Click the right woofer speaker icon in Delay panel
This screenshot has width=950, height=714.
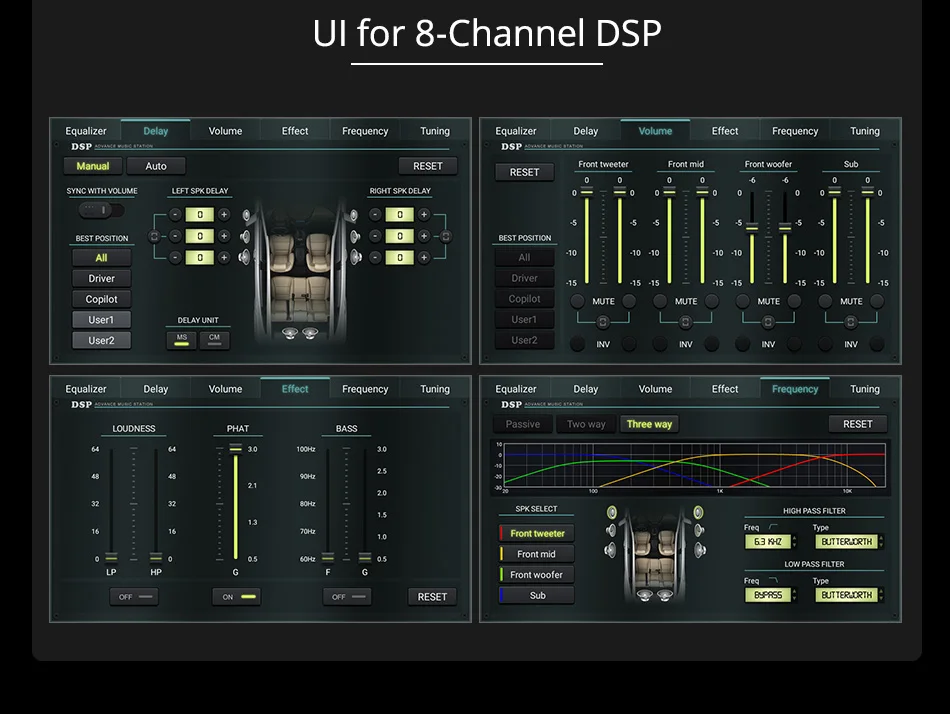click(x=356, y=257)
